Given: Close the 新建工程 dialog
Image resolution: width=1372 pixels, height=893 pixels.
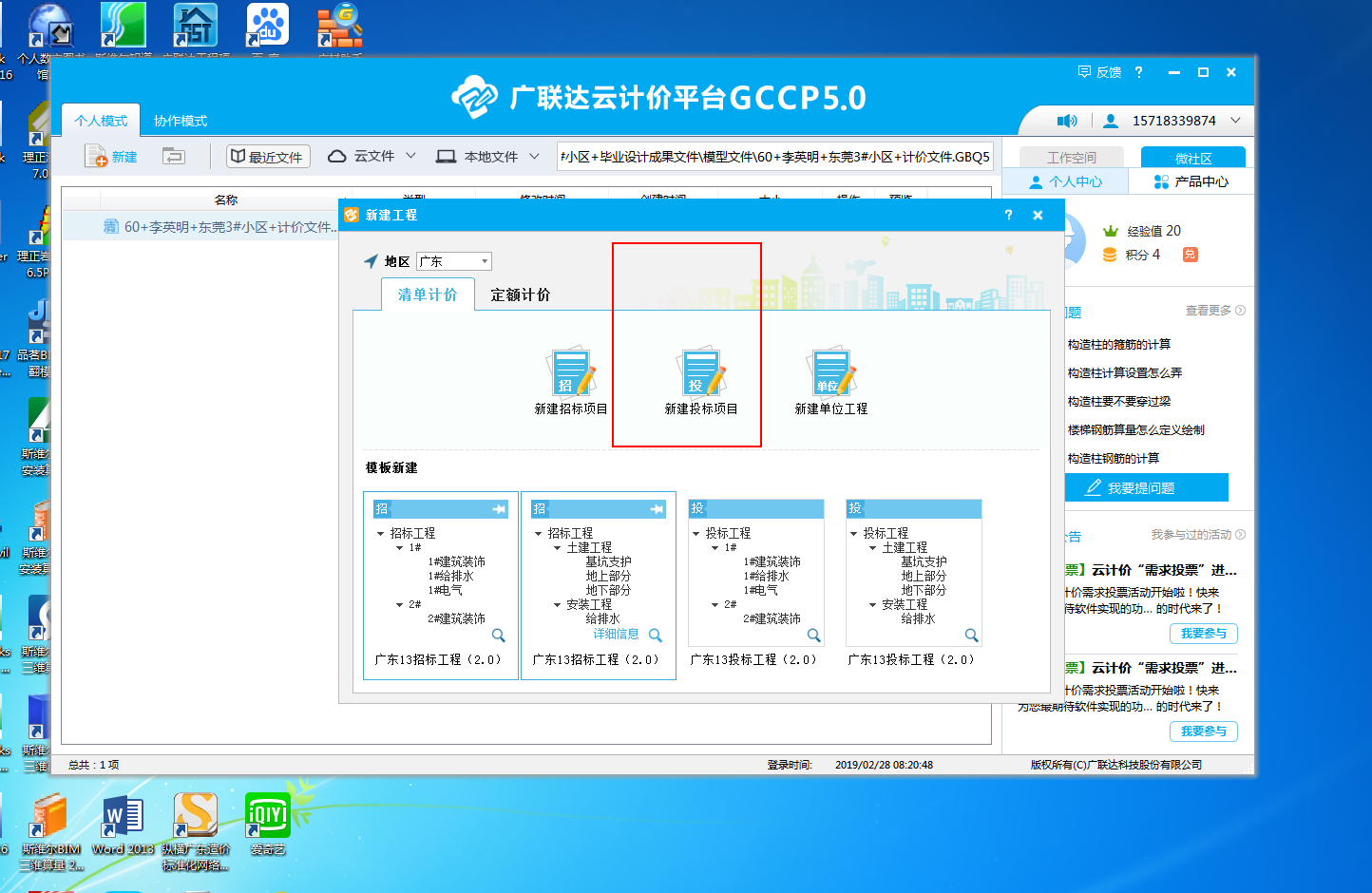Looking at the screenshot, I should pos(1038,215).
